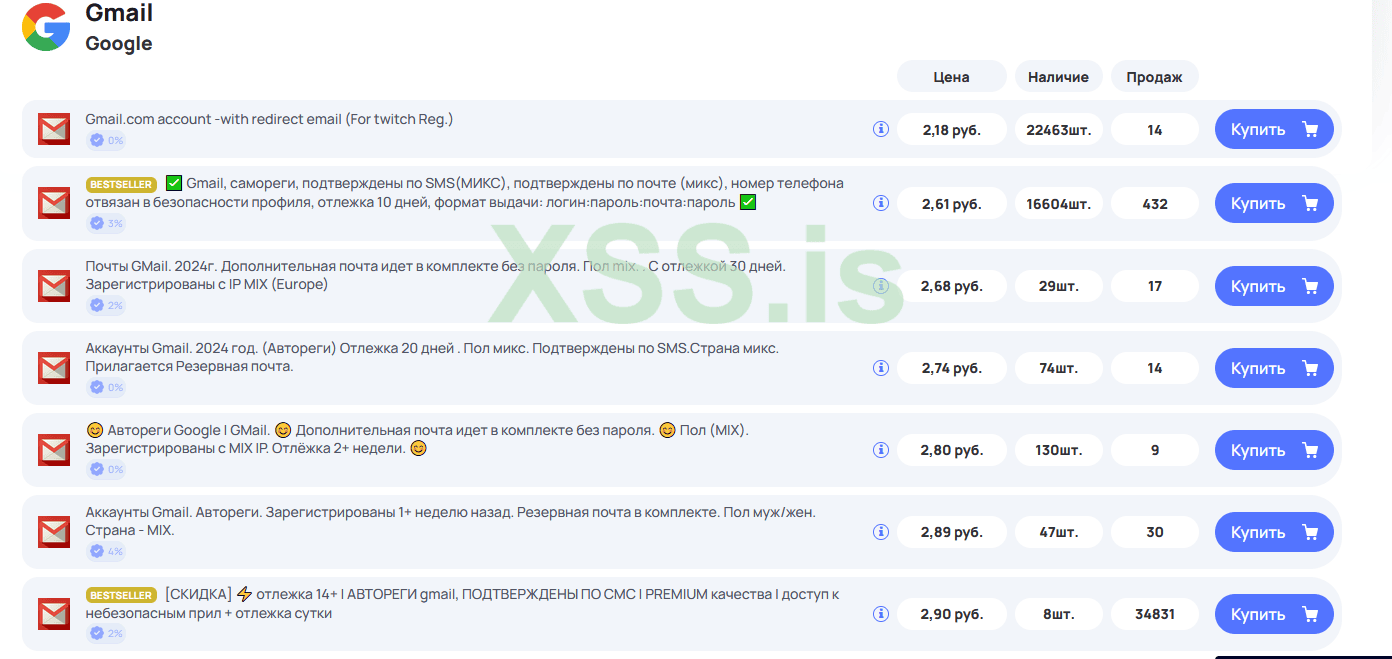Image resolution: width=1392 pixels, height=659 pixels.
Task: Open info icon for the 2,61 руб. listing
Action: click(881, 203)
